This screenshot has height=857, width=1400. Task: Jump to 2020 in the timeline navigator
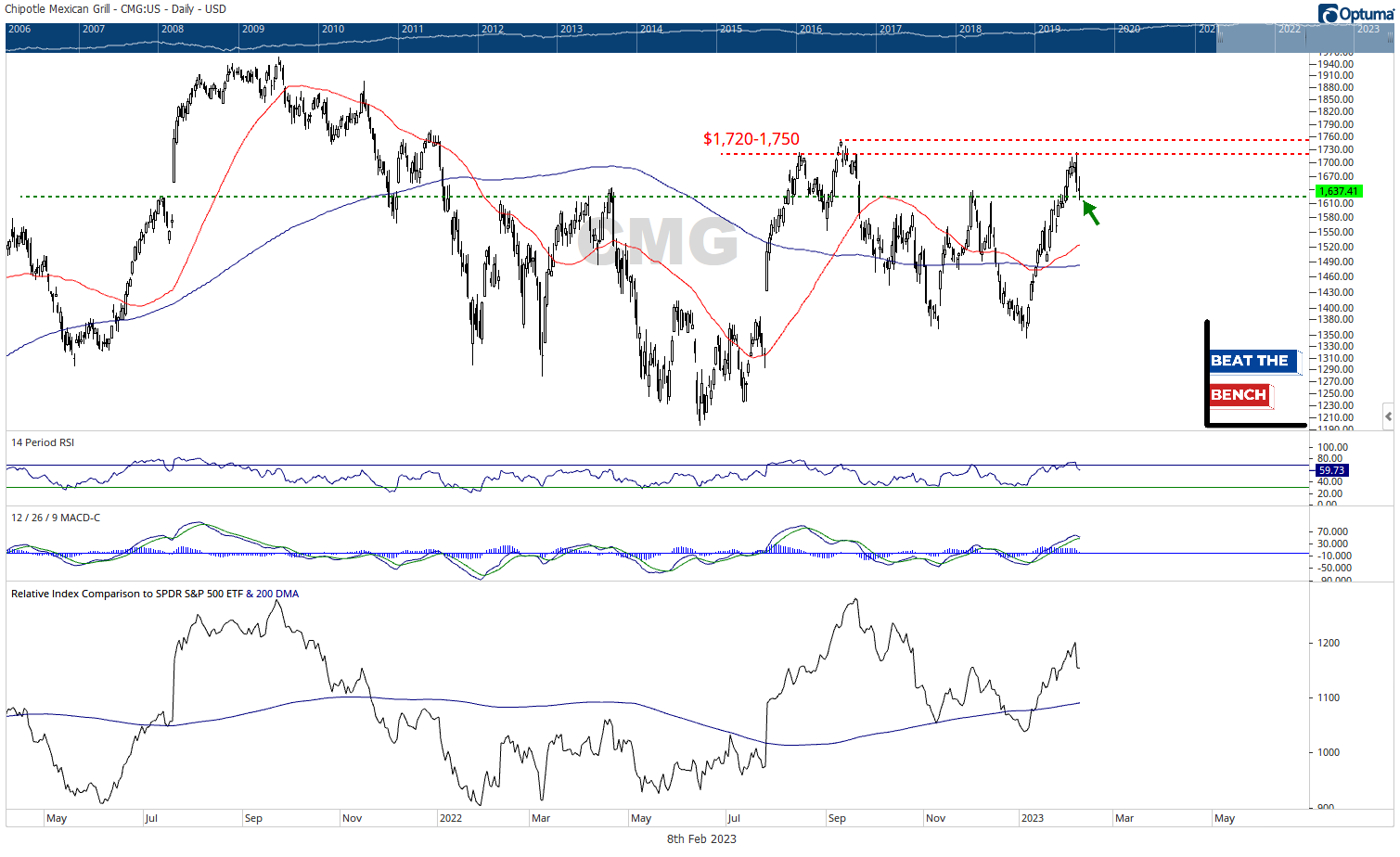(1129, 30)
